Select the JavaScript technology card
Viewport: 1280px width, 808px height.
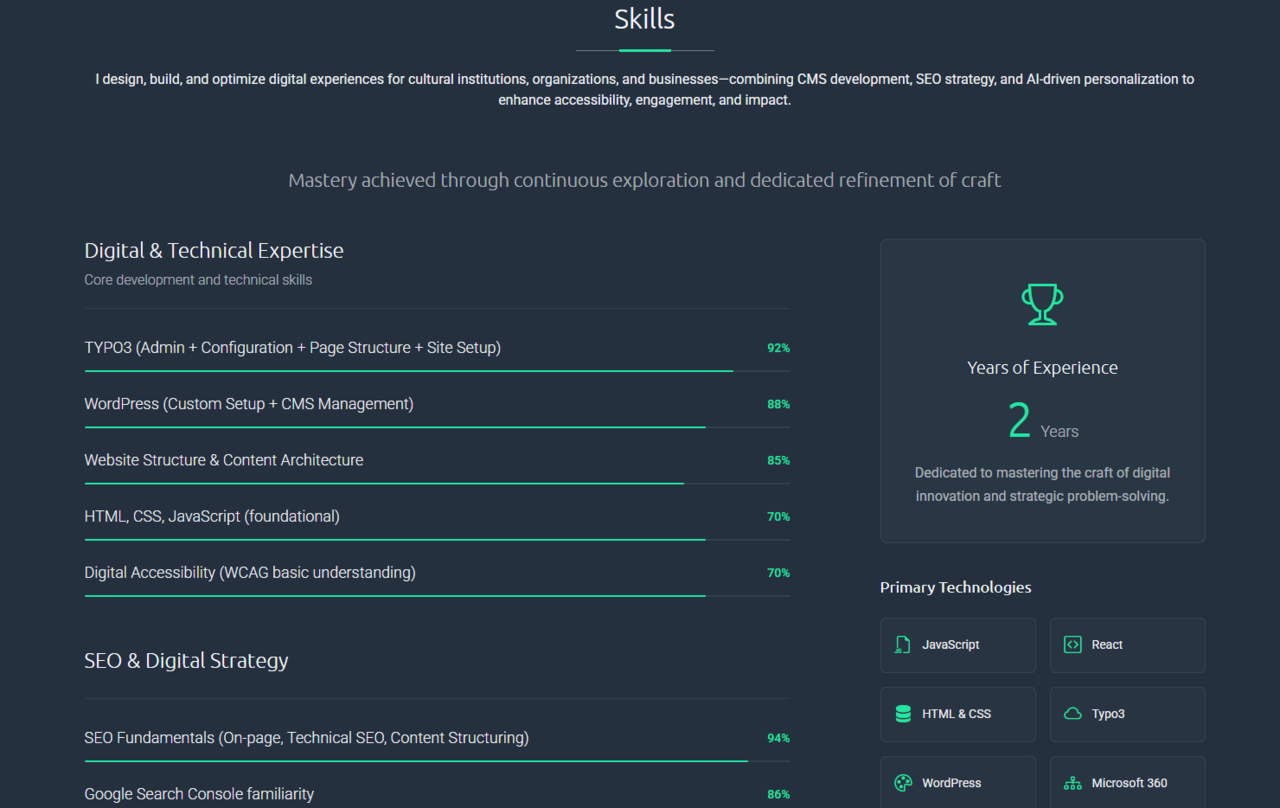point(957,645)
